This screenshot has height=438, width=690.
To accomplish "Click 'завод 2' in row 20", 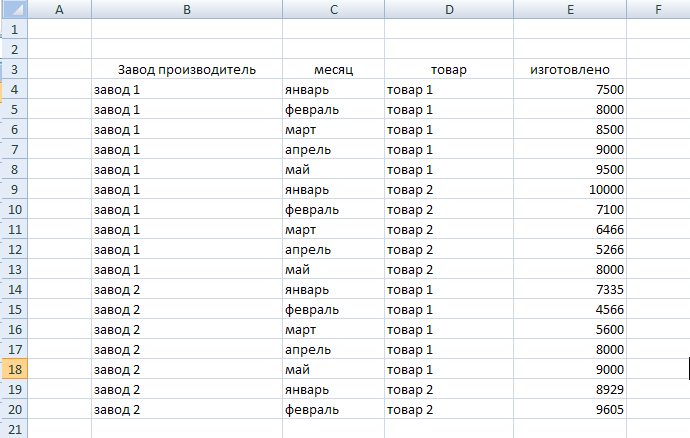I will [117, 410].
